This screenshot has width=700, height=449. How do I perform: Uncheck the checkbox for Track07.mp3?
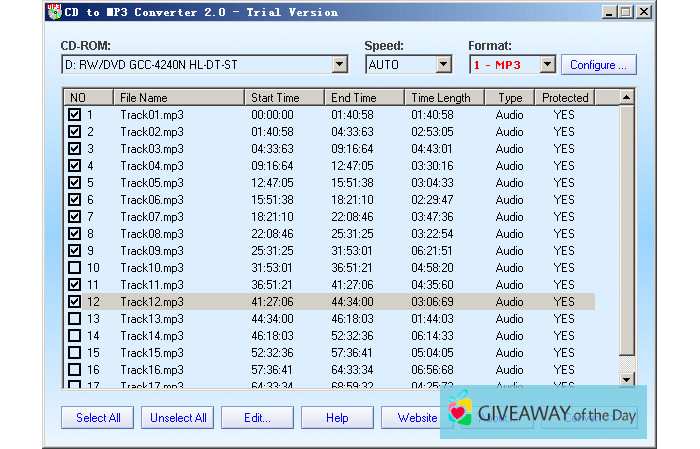75,216
